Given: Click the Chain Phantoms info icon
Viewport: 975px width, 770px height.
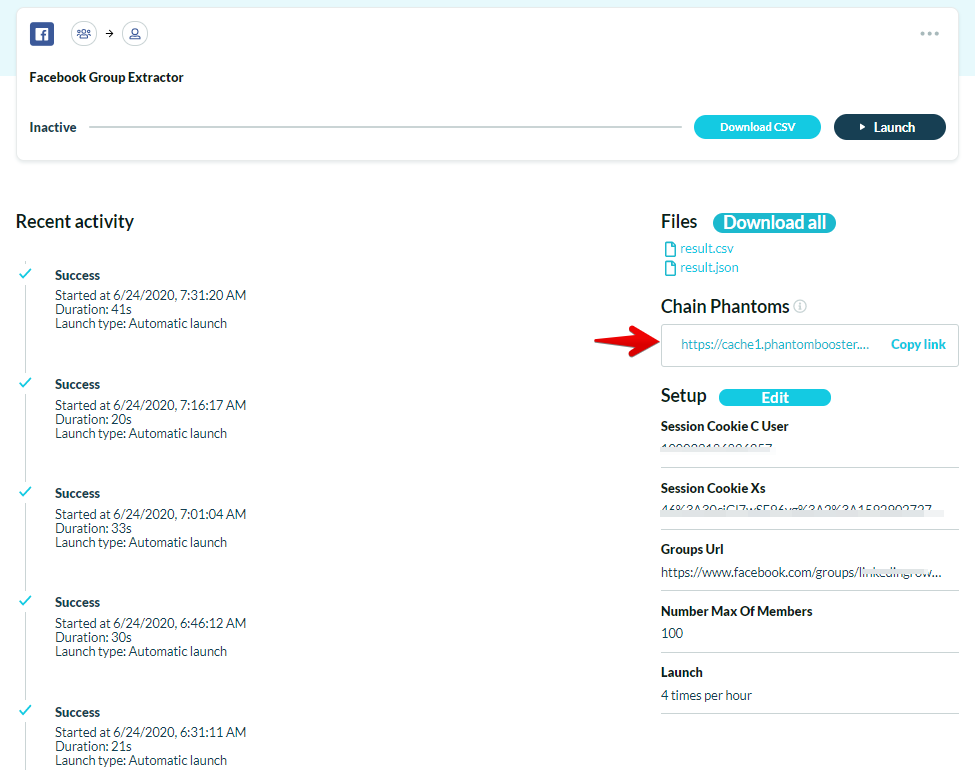Looking at the screenshot, I should point(800,307).
